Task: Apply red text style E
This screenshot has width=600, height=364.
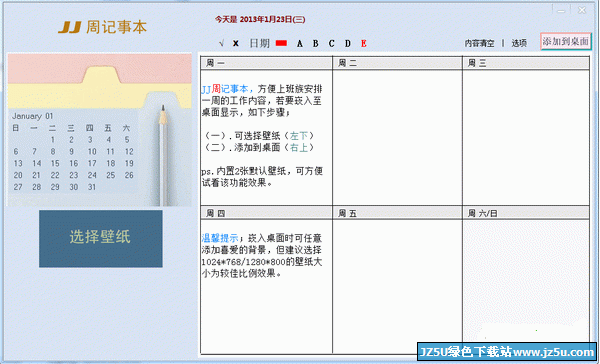Action: [x=364, y=43]
